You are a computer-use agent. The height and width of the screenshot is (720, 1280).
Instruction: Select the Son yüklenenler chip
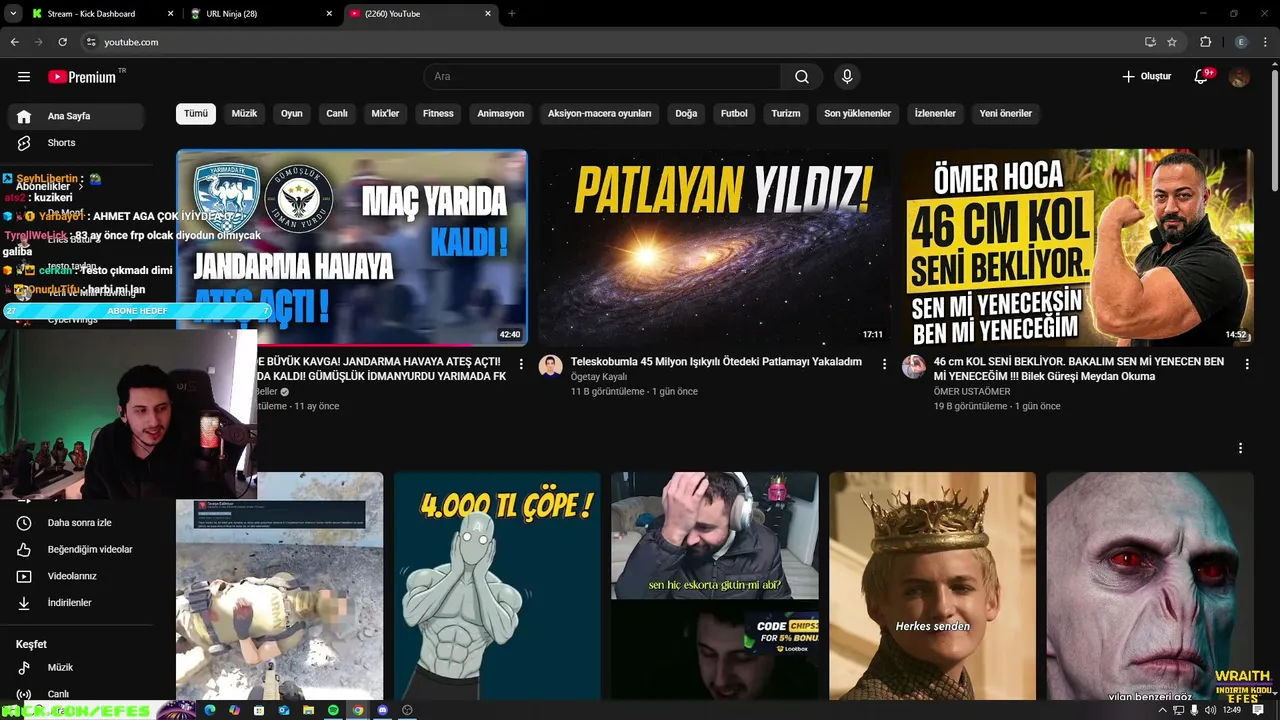pyautogui.click(x=858, y=114)
